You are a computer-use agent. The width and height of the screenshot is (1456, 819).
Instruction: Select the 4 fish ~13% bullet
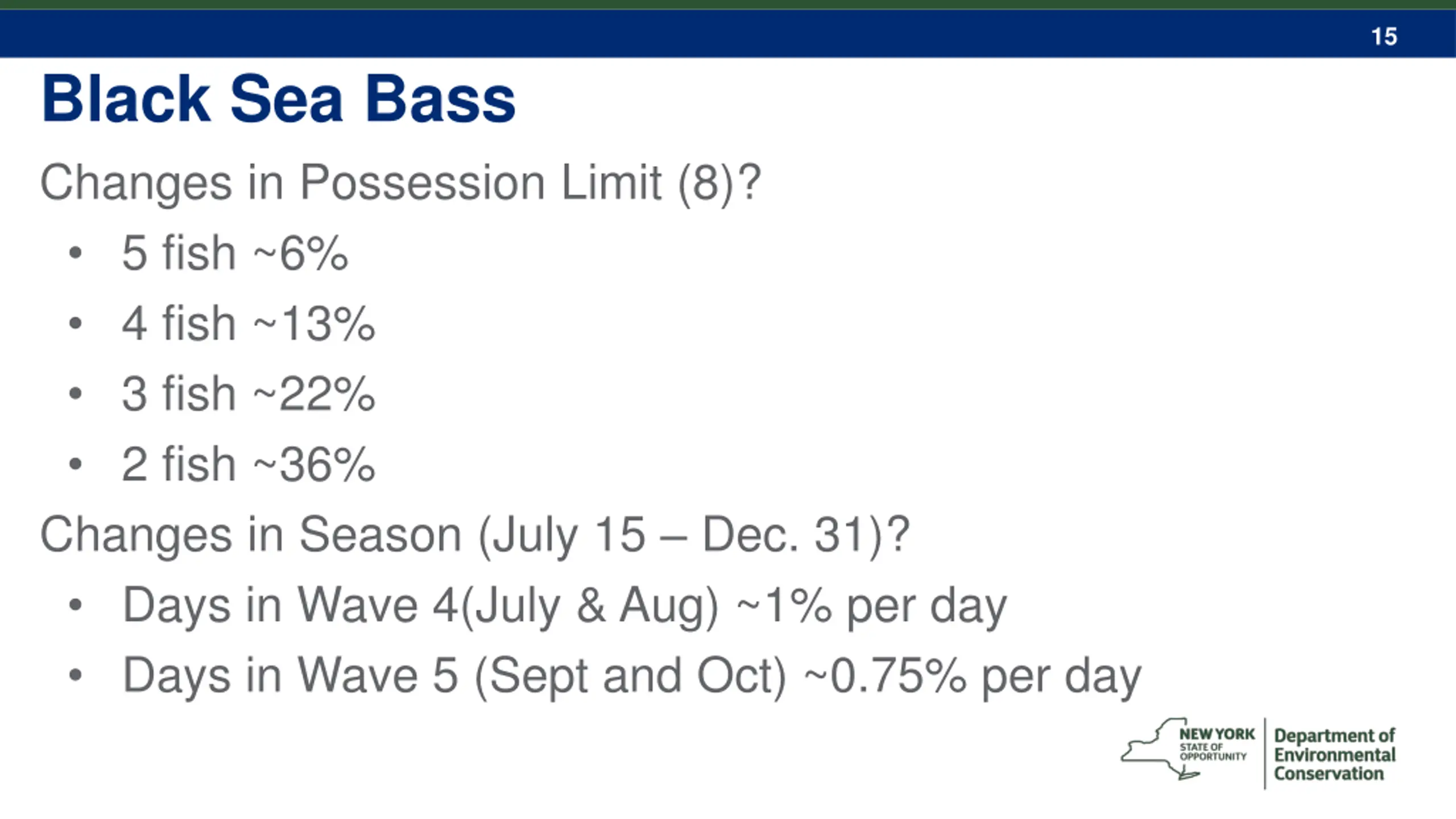pyautogui.click(x=249, y=323)
